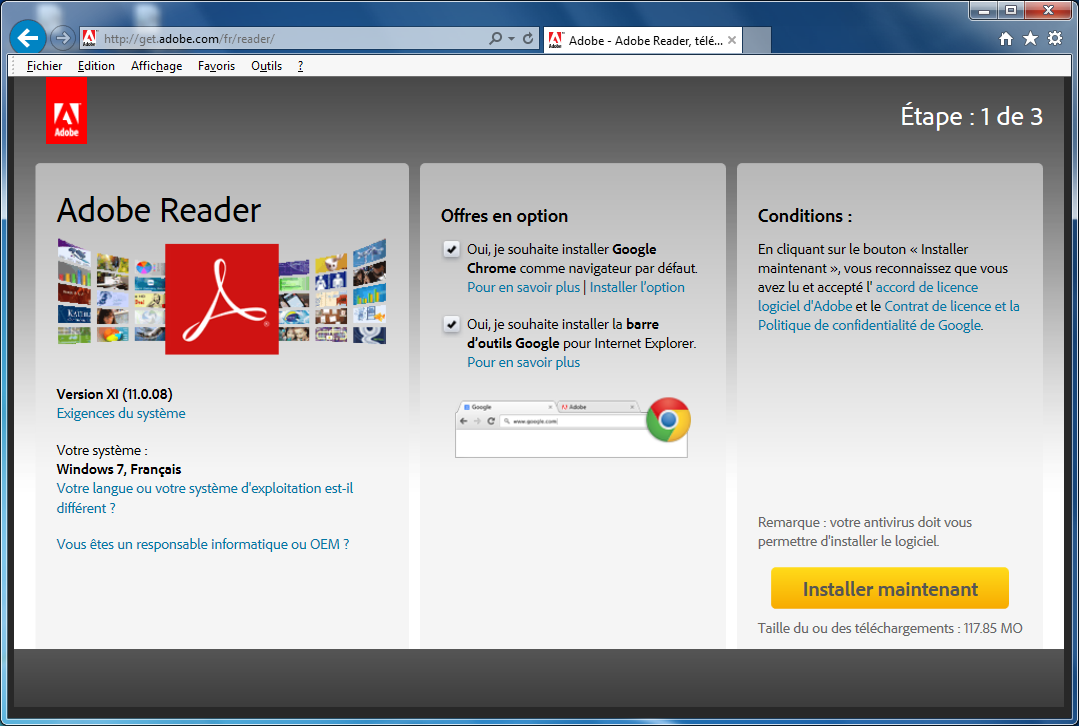Minimize the browser window
Screen dimensions: 1079x726
coord(984,10)
